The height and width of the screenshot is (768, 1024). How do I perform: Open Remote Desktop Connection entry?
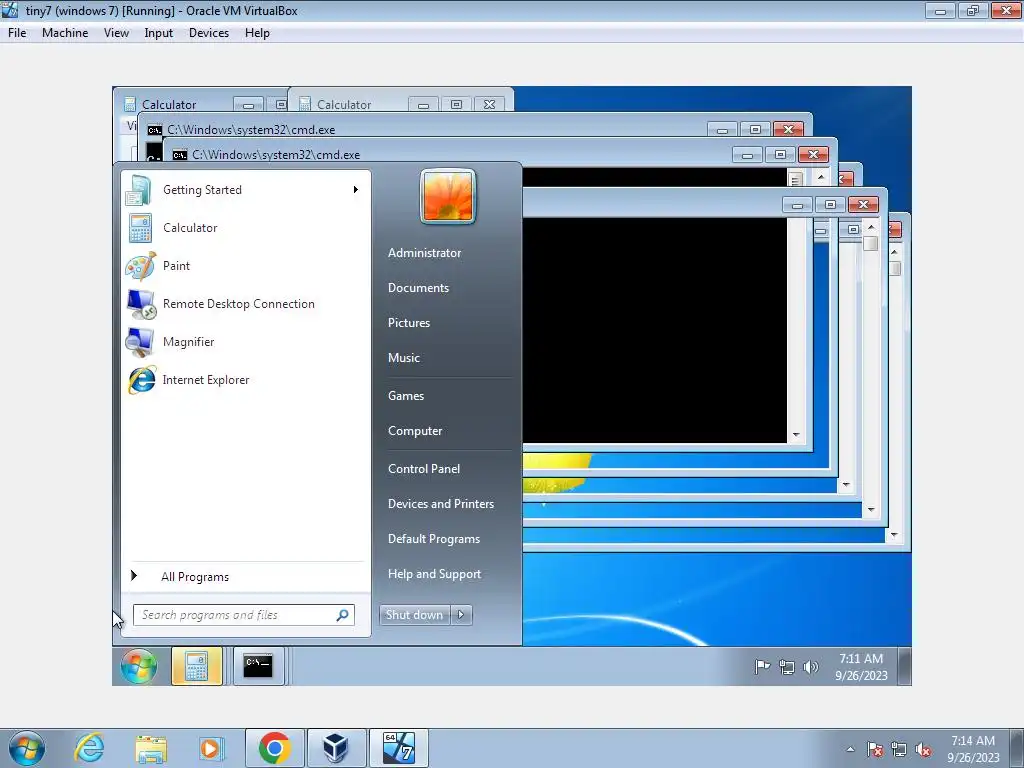[x=245, y=304]
